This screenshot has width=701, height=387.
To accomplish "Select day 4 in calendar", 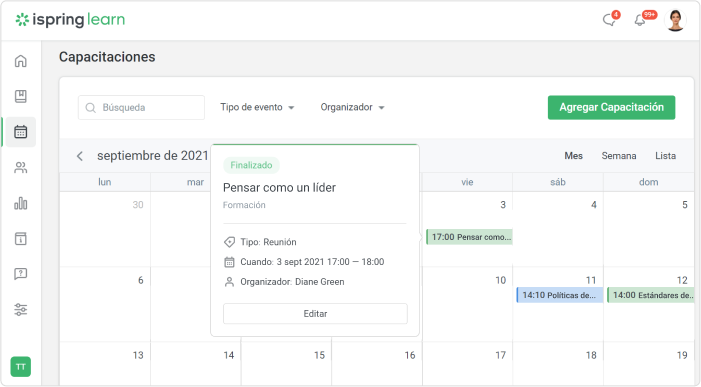I will pyautogui.click(x=594, y=205).
